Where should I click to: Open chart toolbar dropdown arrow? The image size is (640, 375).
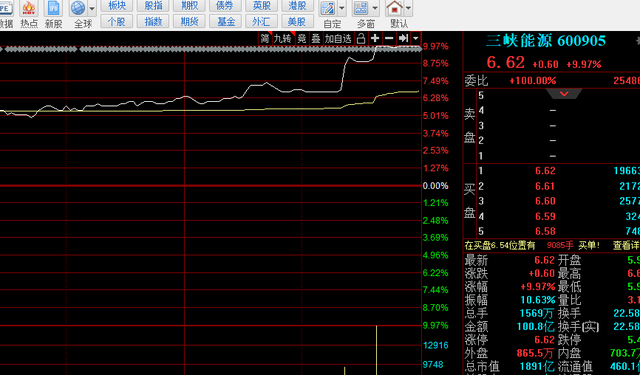pos(416,38)
